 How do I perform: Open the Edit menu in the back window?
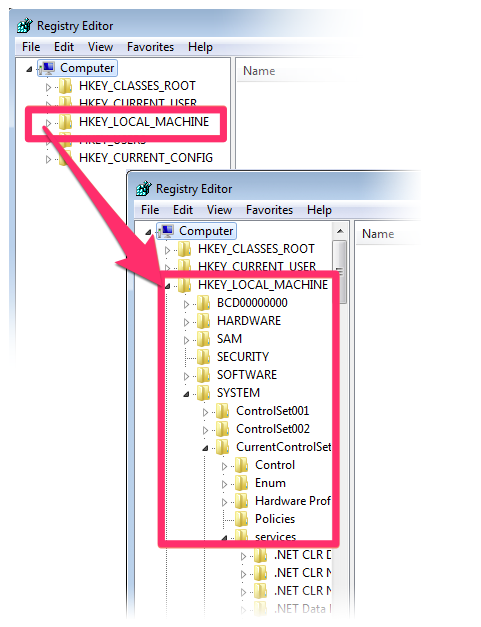(x=64, y=47)
